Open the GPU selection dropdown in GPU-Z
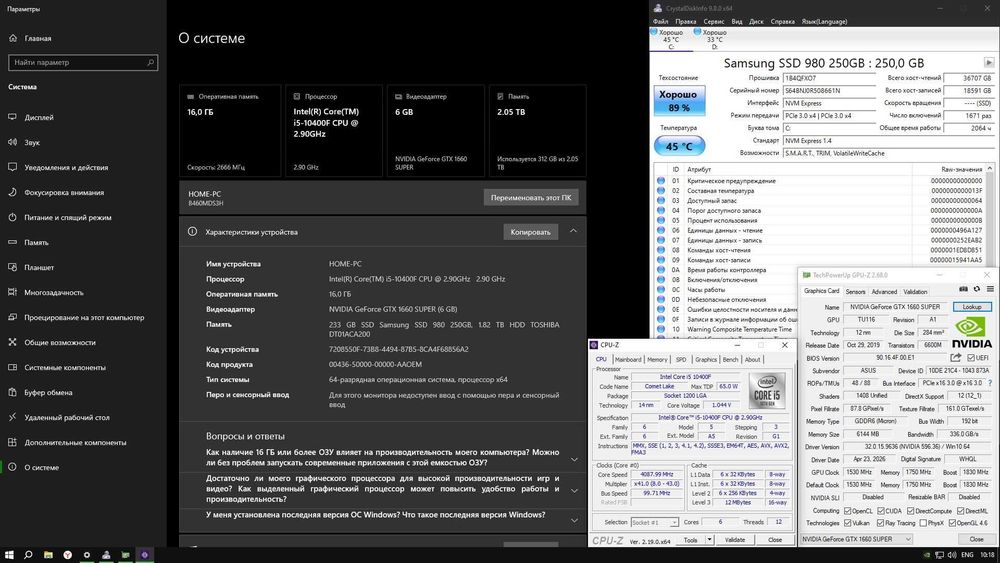 coord(857,539)
